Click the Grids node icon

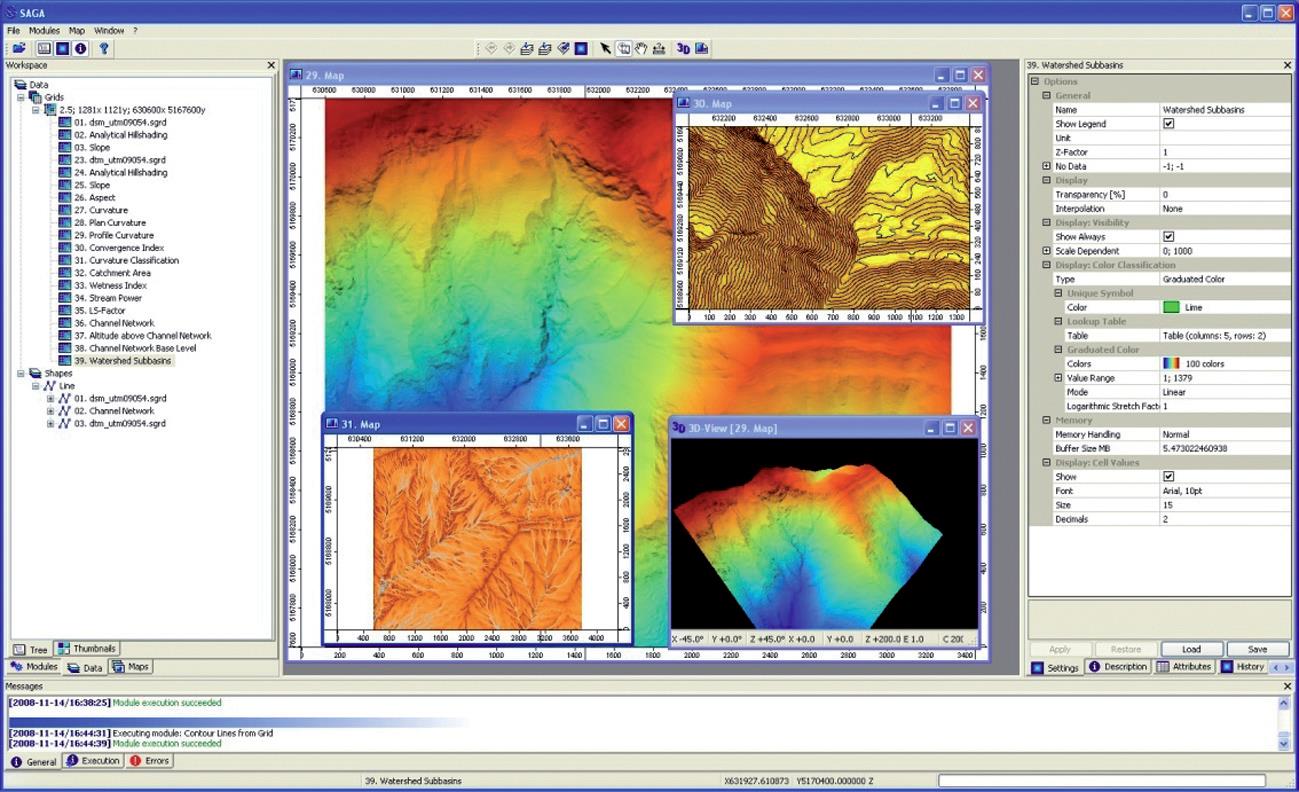point(36,97)
